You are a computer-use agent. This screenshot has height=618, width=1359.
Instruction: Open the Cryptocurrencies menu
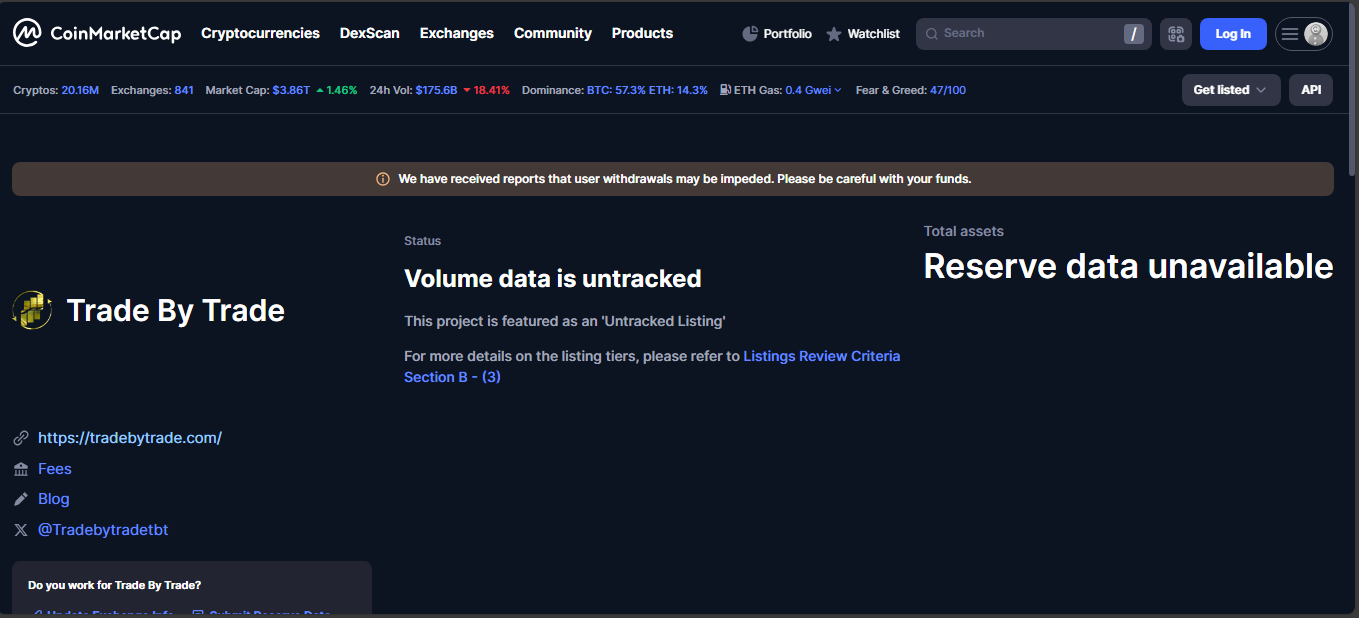tap(260, 33)
